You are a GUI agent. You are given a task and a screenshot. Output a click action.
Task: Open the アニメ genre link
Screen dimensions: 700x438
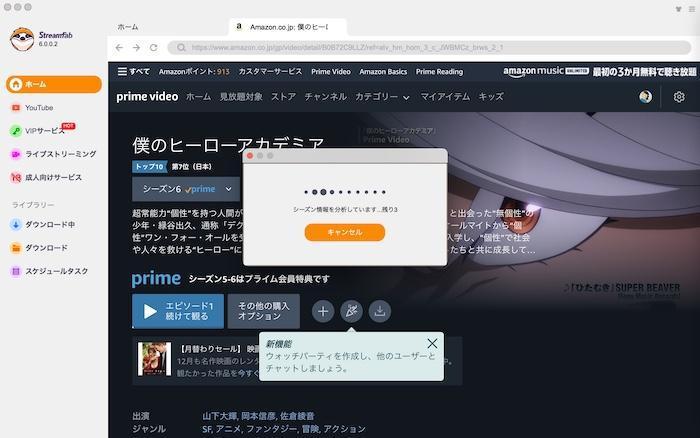228,429
